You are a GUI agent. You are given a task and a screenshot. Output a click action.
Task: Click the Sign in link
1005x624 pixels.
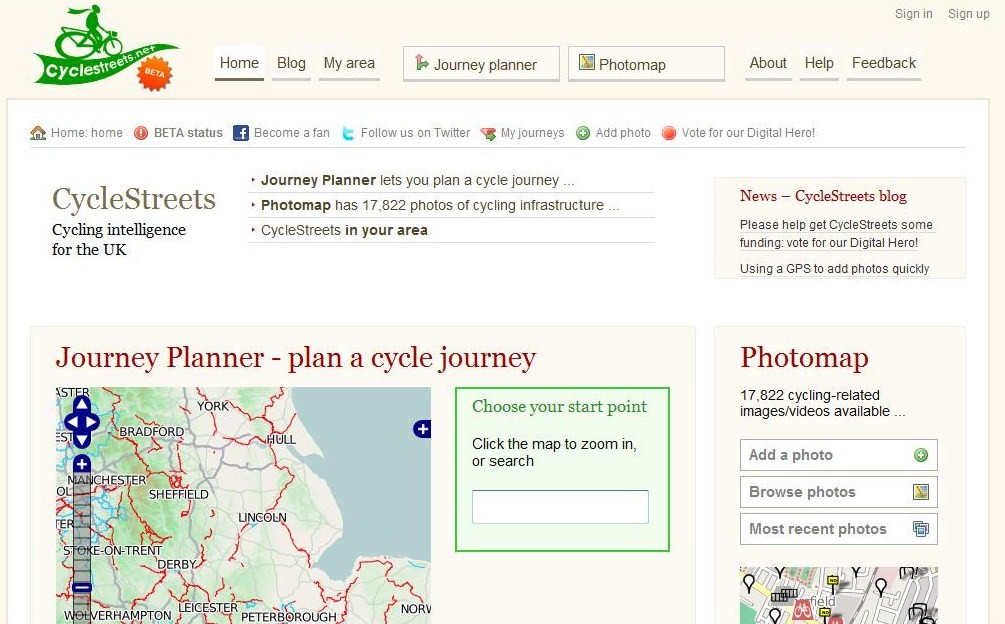click(x=913, y=13)
